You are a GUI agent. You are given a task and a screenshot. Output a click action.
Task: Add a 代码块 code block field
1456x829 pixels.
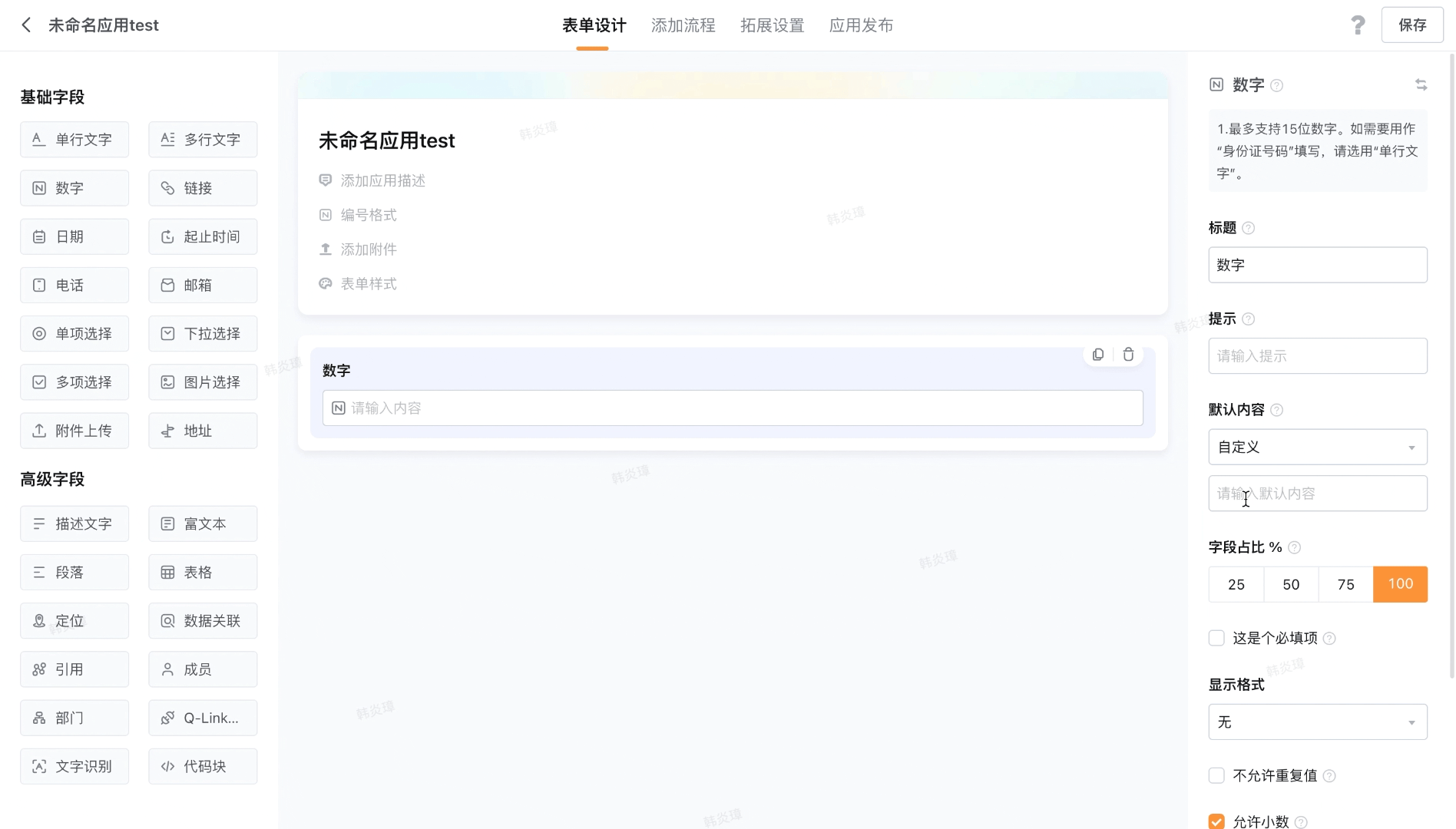point(203,766)
